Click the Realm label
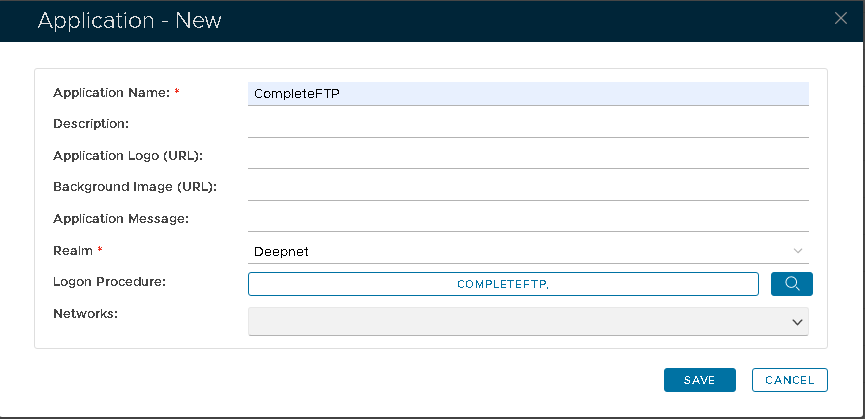865x419 pixels. [72, 249]
